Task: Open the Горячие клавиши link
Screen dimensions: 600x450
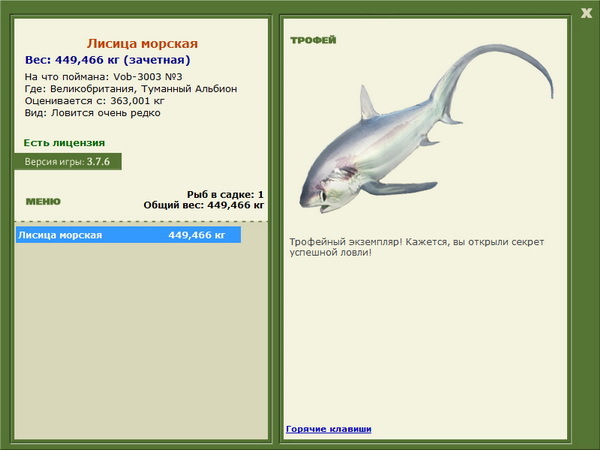Action: [x=329, y=429]
